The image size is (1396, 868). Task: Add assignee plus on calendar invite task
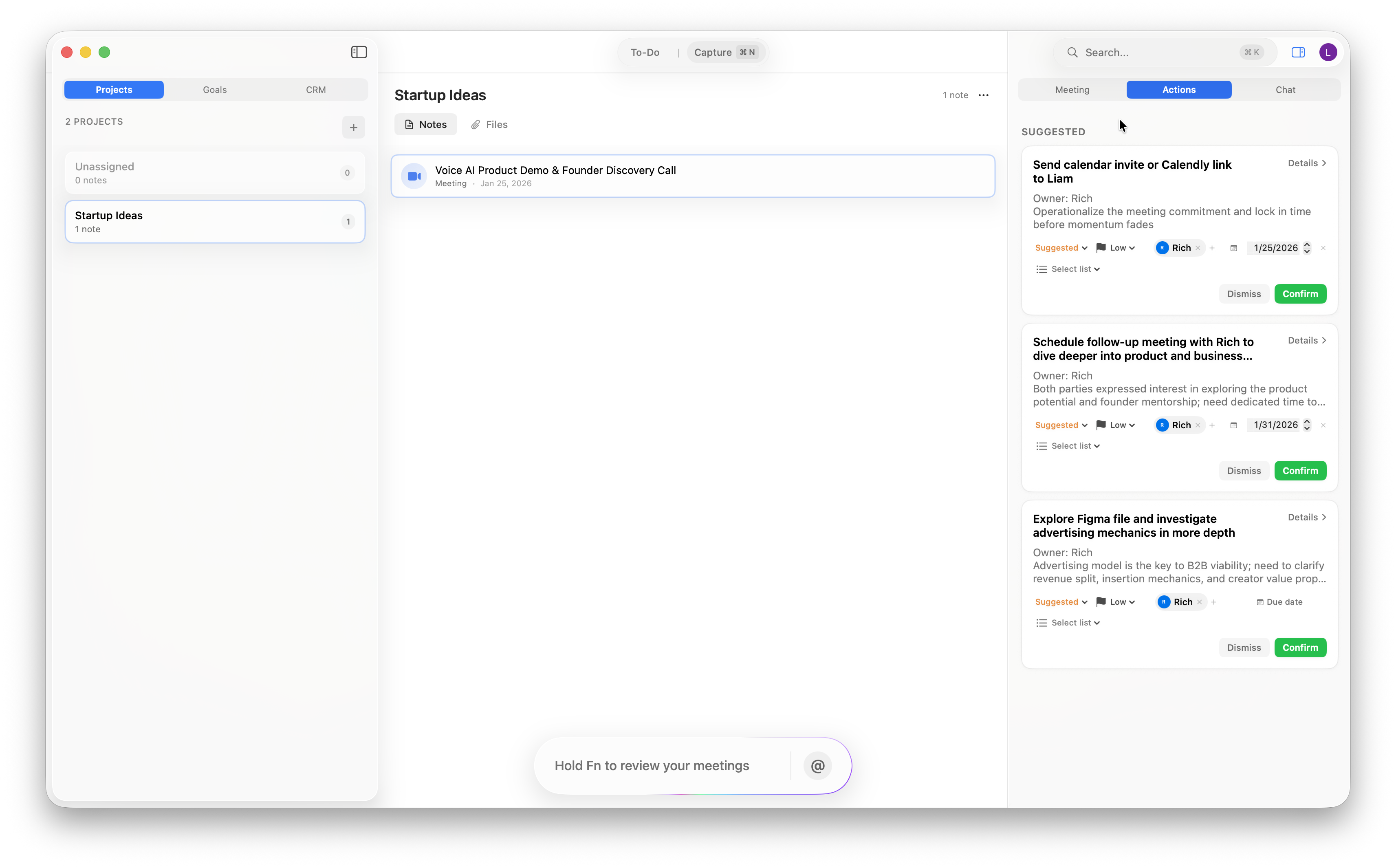pyautogui.click(x=1212, y=248)
